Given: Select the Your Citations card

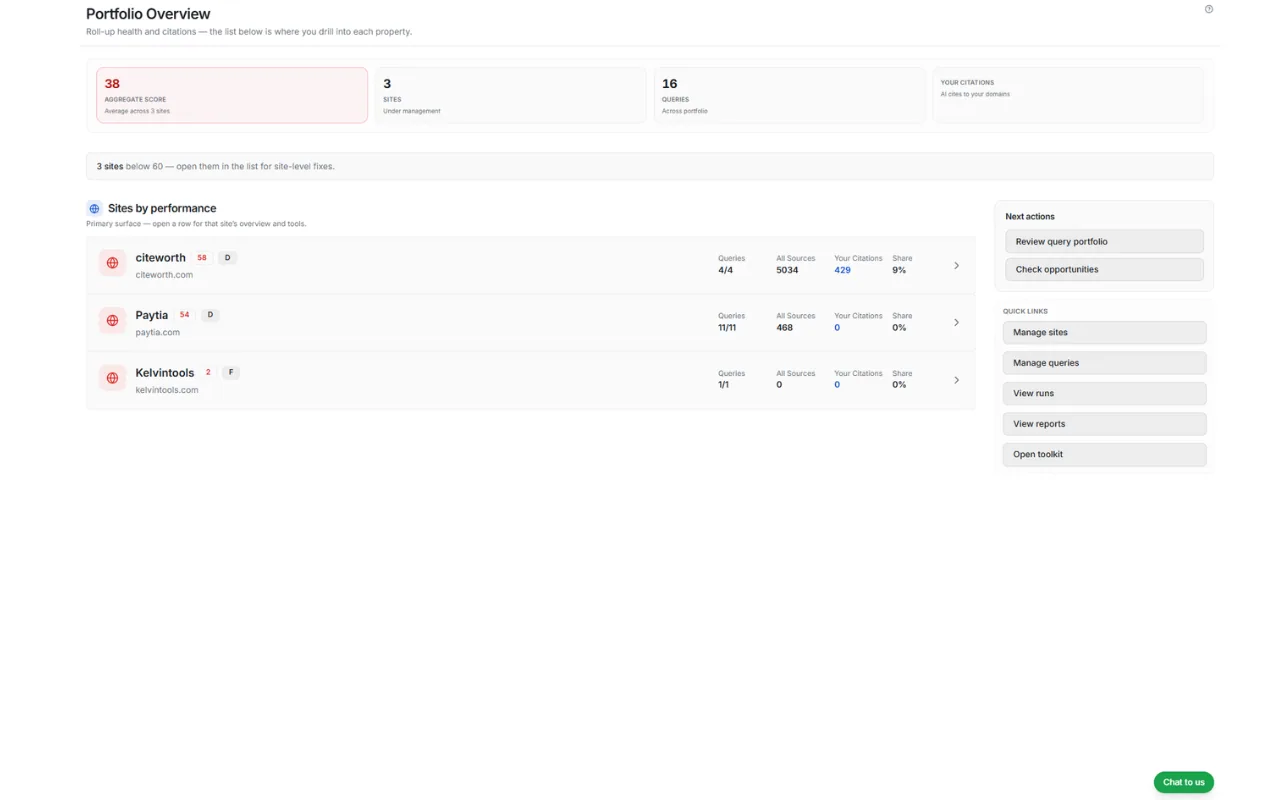Looking at the screenshot, I should click(1068, 95).
